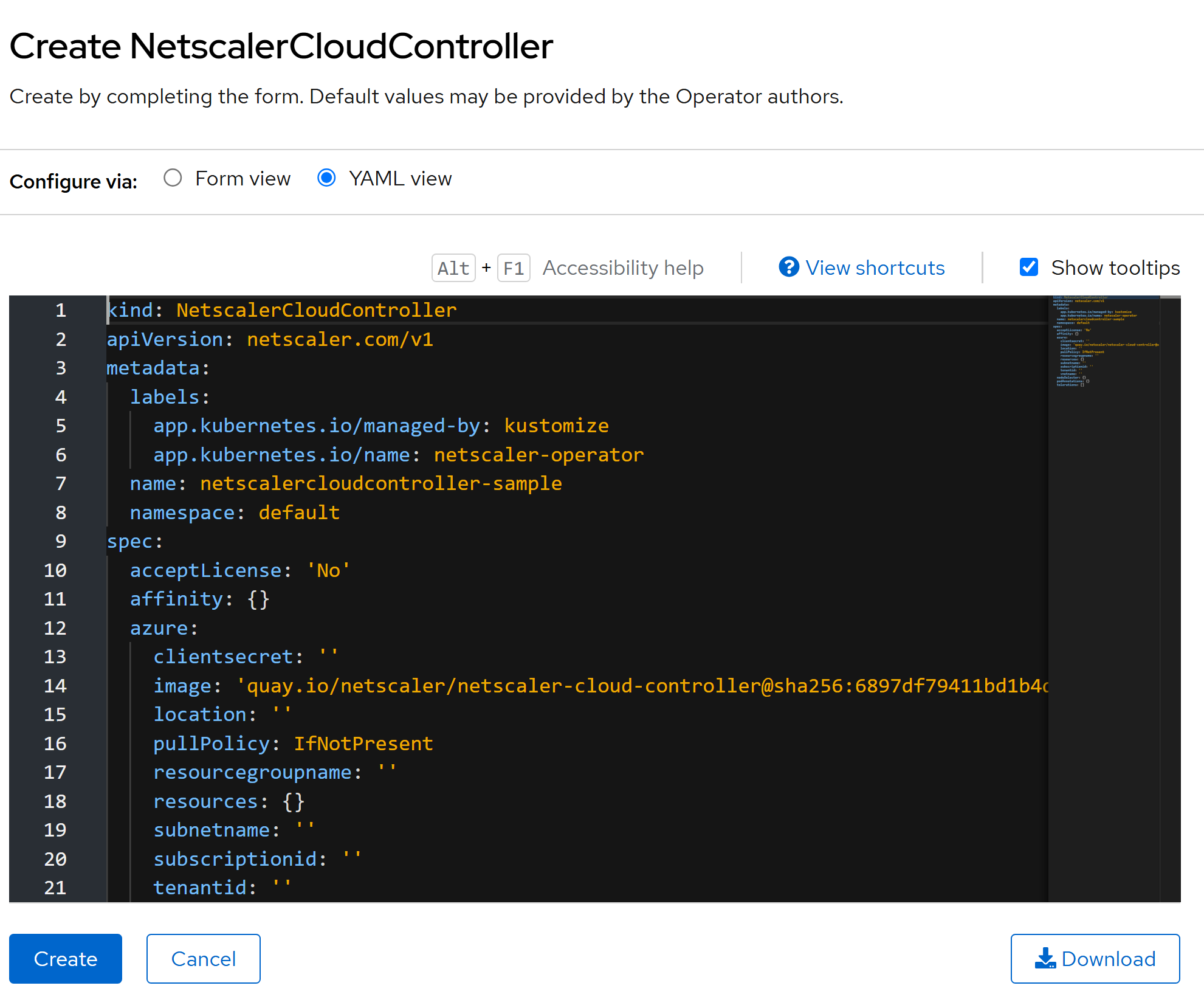This screenshot has height=994, width=1204.
Task: Uncheck the Show tooltips checkbox
Action: coord(1028,267)
